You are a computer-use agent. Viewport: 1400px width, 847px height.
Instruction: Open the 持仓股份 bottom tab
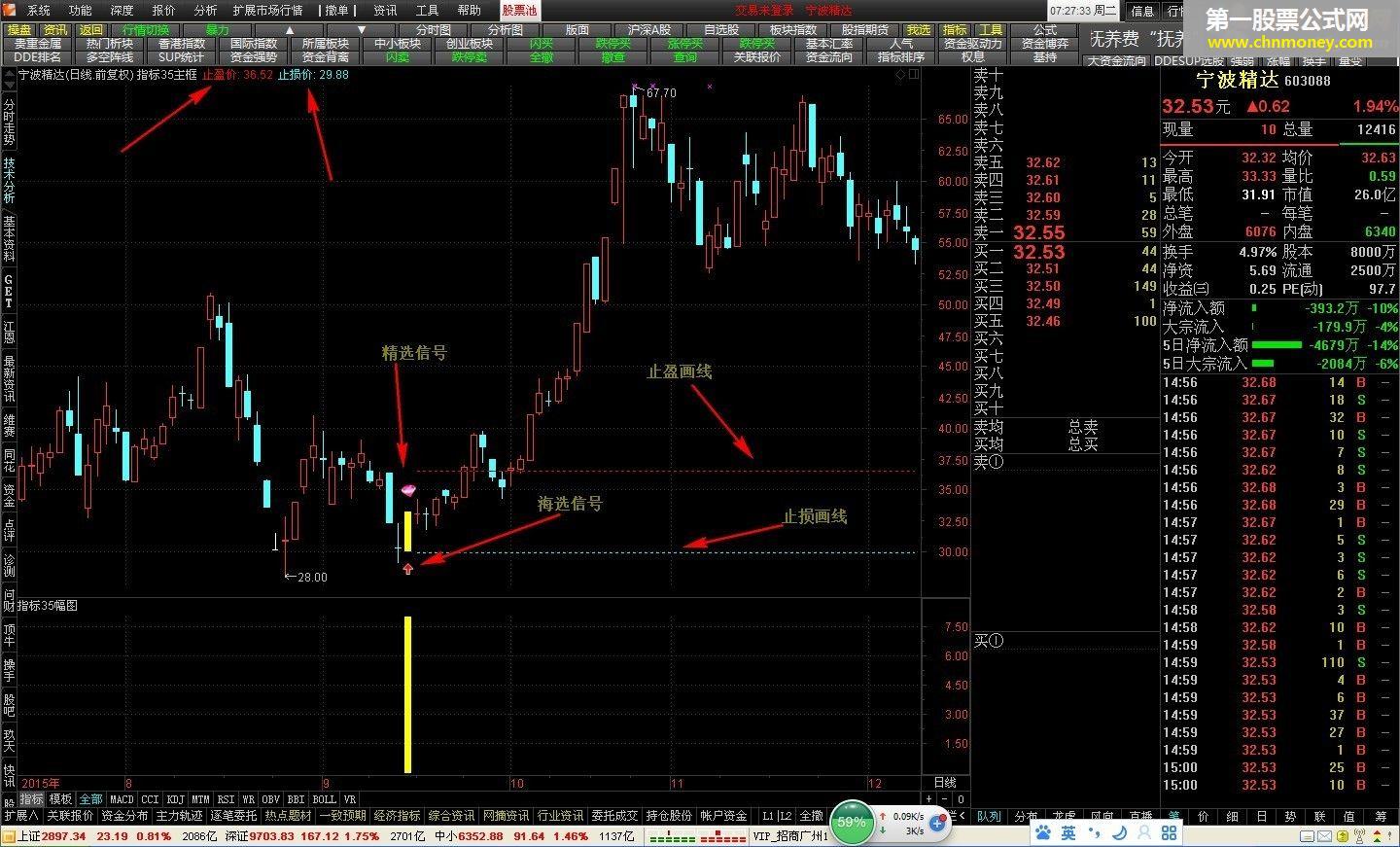tap(669, 816)
